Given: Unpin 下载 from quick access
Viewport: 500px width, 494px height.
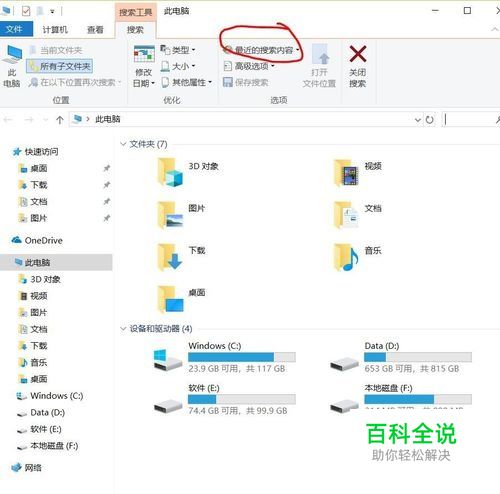Looking at the screenshot, I should pyautogui.click(x=106, y=185).
